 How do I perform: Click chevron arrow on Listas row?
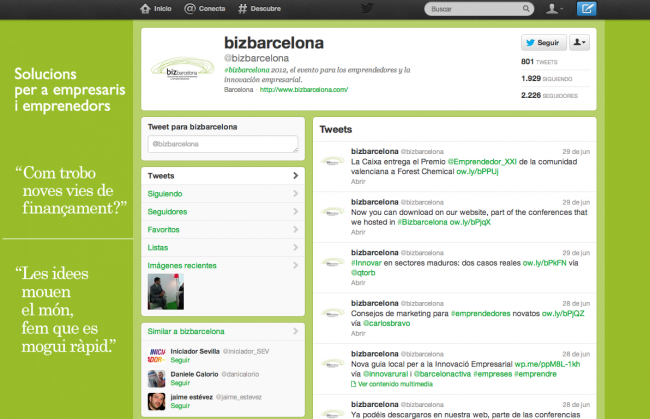pos(296,247)
